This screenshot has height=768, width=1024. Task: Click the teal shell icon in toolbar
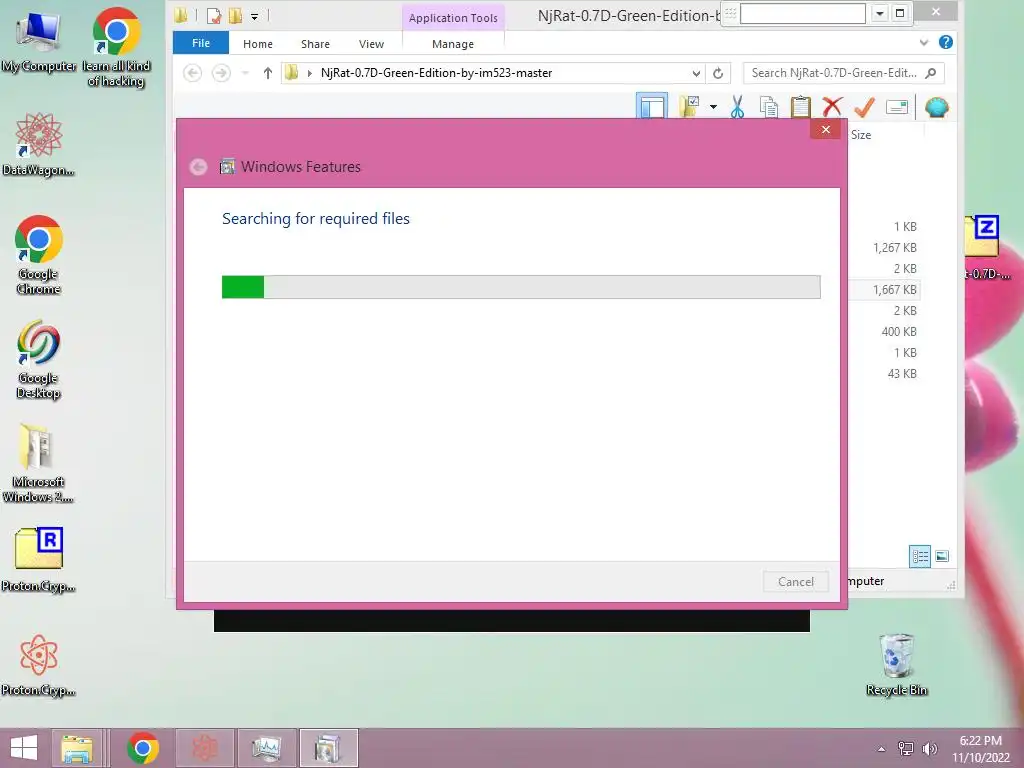point(936,107)
